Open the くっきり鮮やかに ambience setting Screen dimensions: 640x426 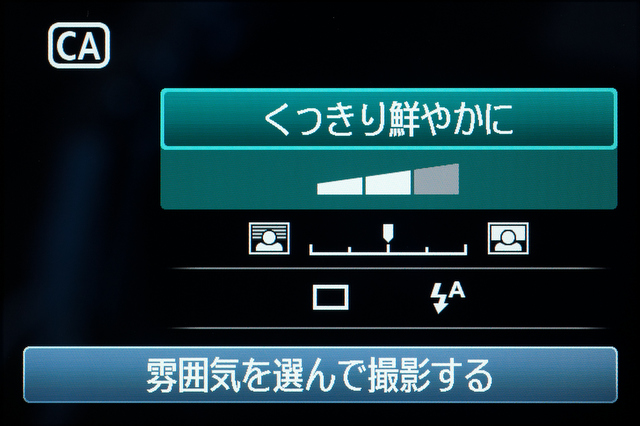point(389,118)
